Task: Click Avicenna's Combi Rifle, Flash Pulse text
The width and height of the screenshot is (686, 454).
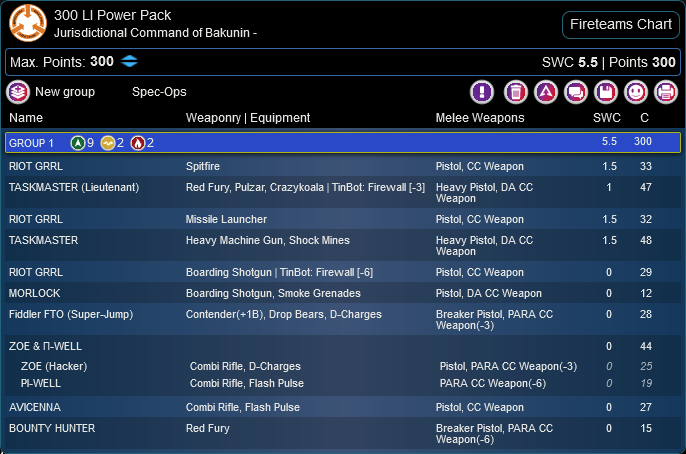Action: (243, 407)
